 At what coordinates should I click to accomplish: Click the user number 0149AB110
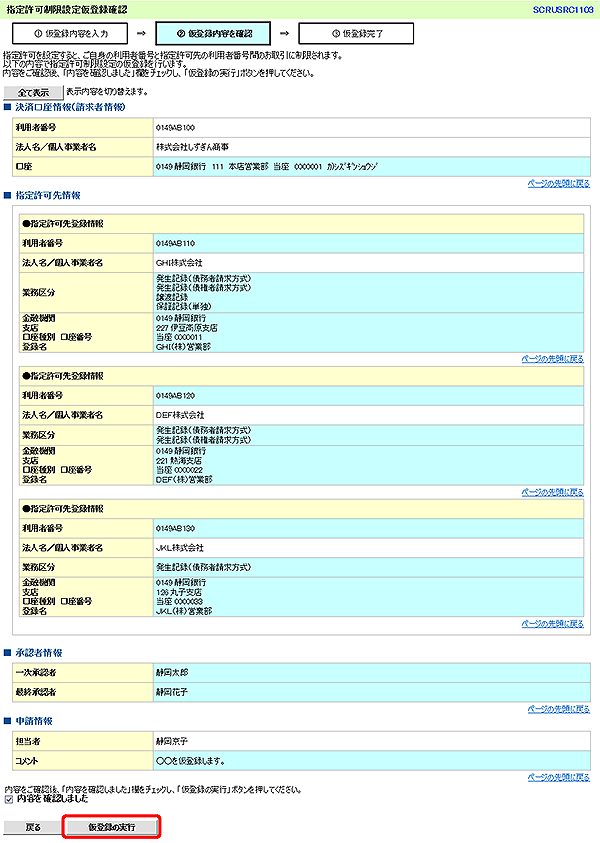(x=175, y=244)
